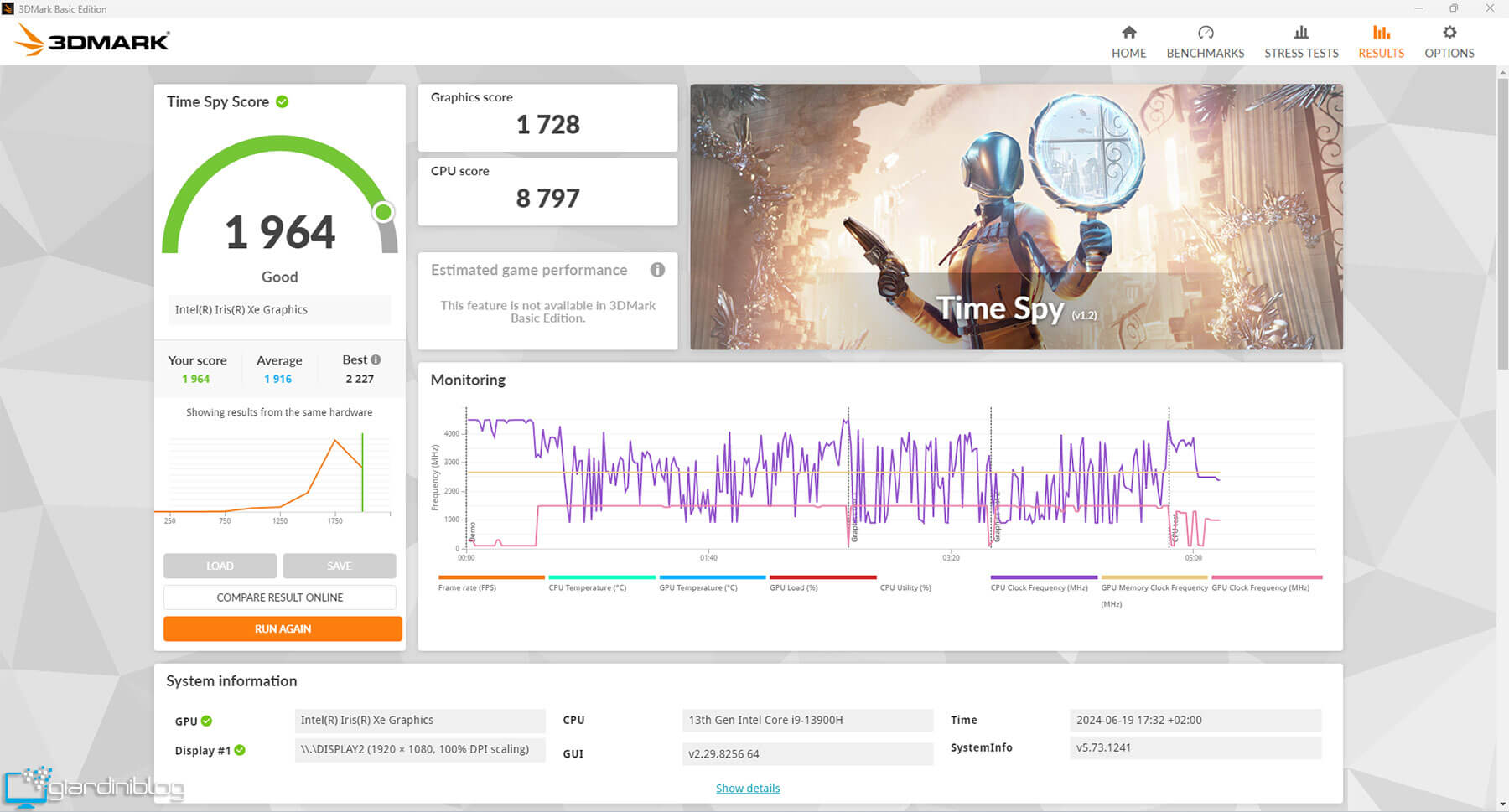Click the large 1 964 score

point(279,232)
